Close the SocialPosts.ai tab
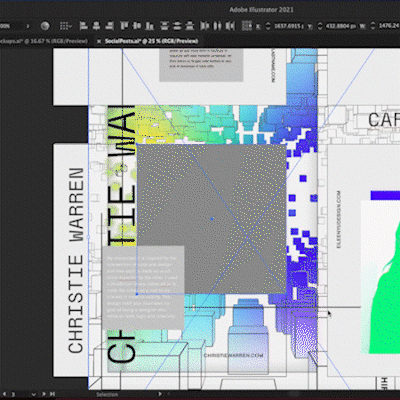Viewport: 400px width, 400px height. tap(99, 41)
